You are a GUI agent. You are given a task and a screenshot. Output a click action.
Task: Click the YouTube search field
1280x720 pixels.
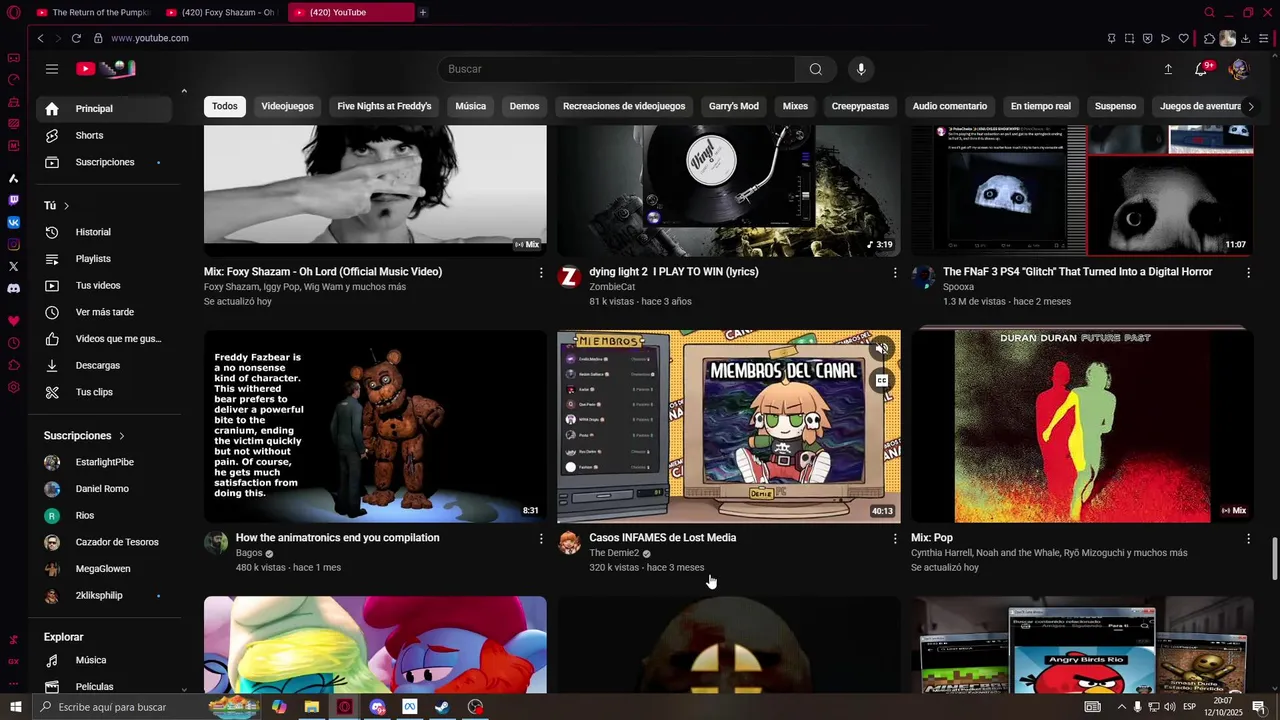pos(616,69)
